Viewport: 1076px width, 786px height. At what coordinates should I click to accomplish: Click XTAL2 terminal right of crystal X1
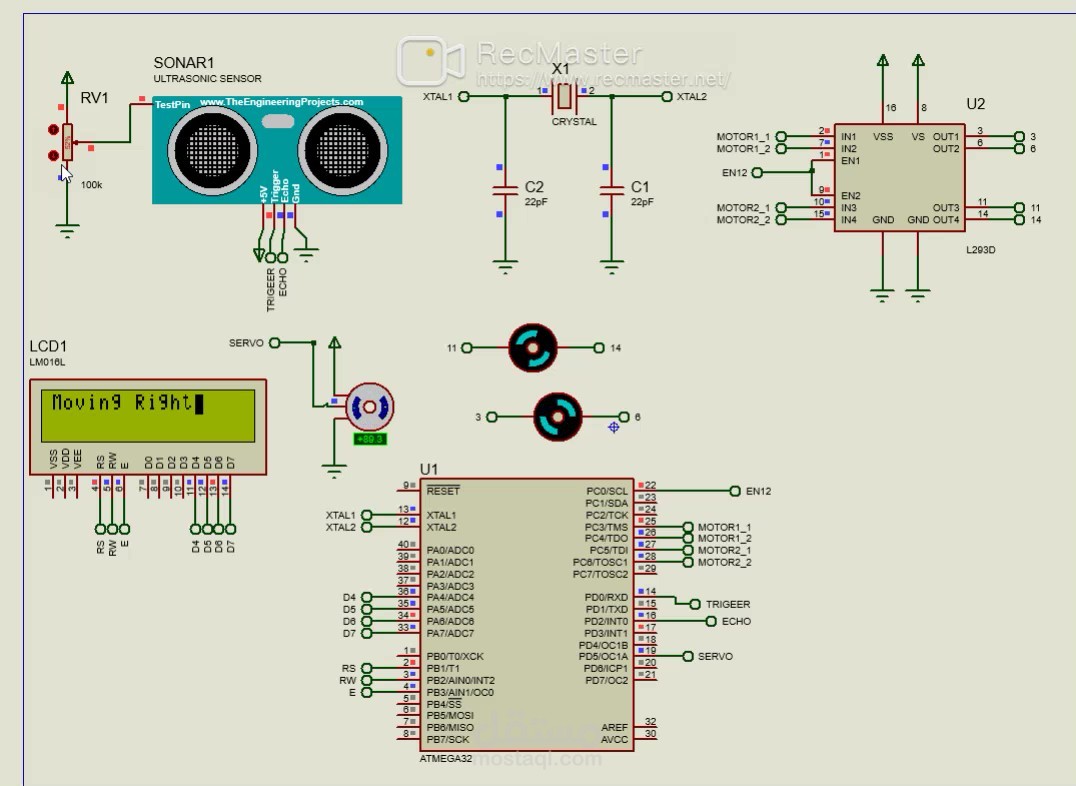pos(666,97)
